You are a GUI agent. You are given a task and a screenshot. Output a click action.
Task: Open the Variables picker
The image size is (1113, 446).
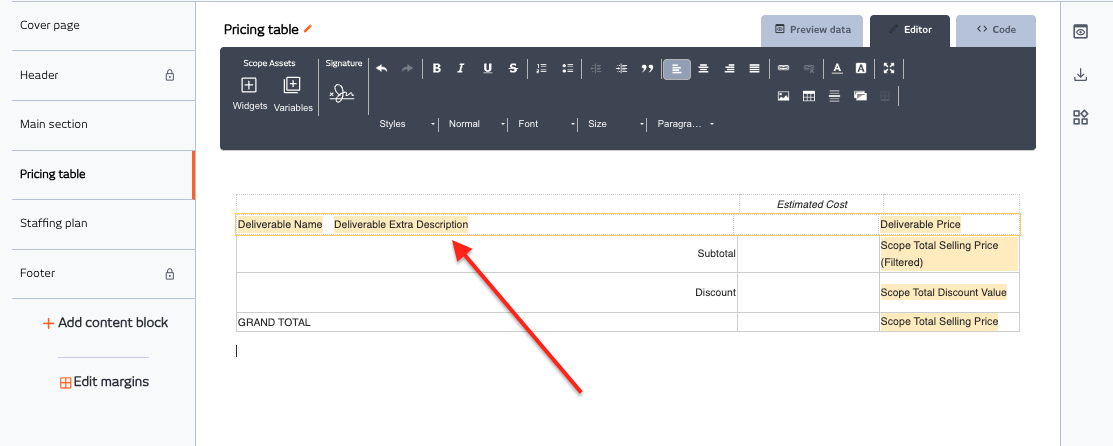[293, 92]
